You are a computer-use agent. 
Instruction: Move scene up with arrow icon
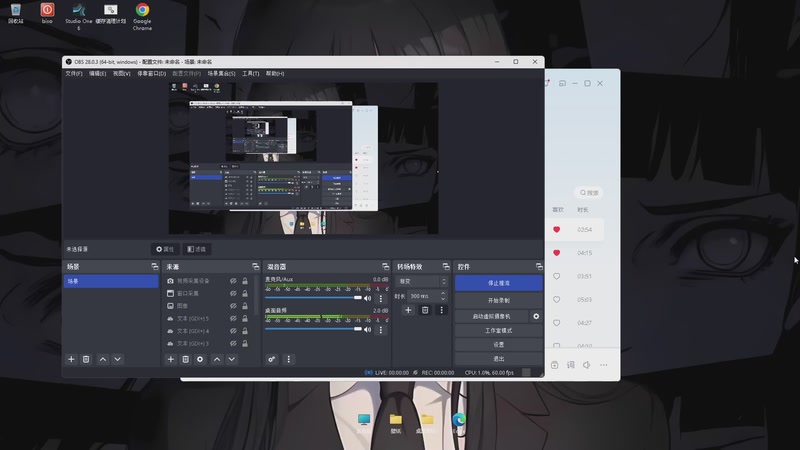[103, 359]
